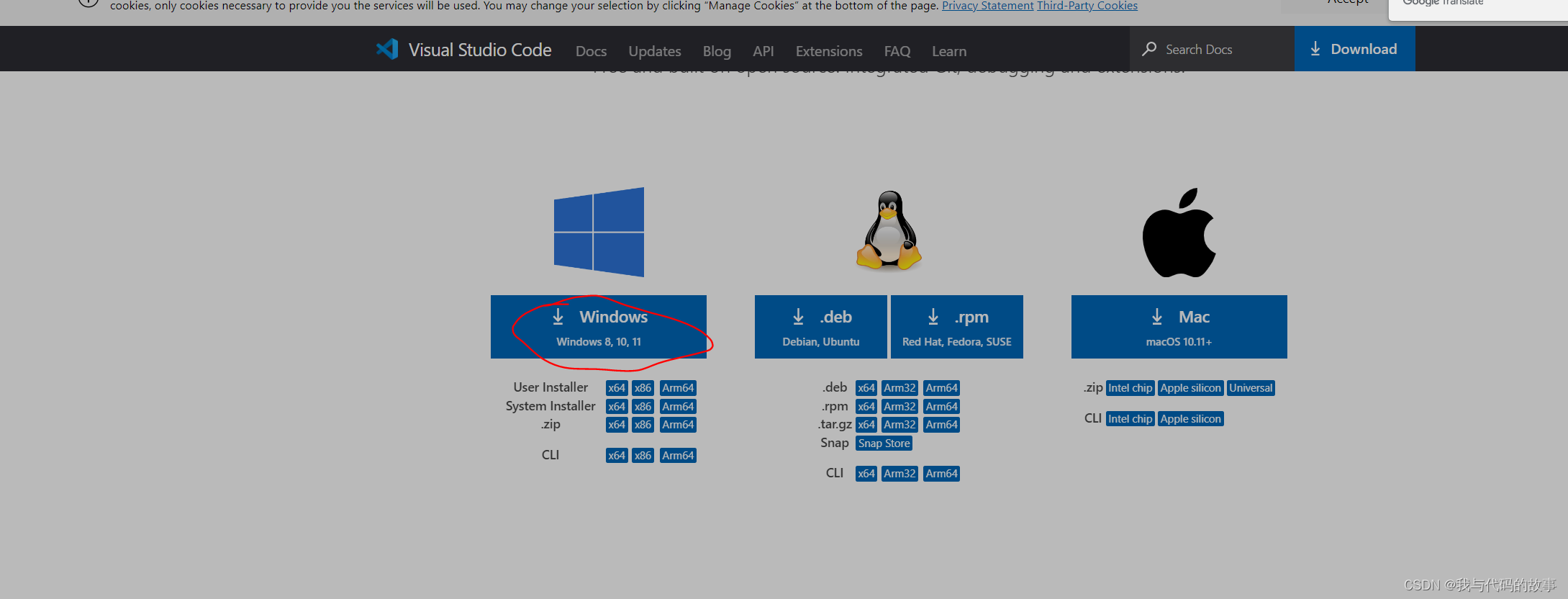Select x64 for Linux CLI
Image resolution: width=1568 pixels, height=599 pixels.
click(866, 474)
